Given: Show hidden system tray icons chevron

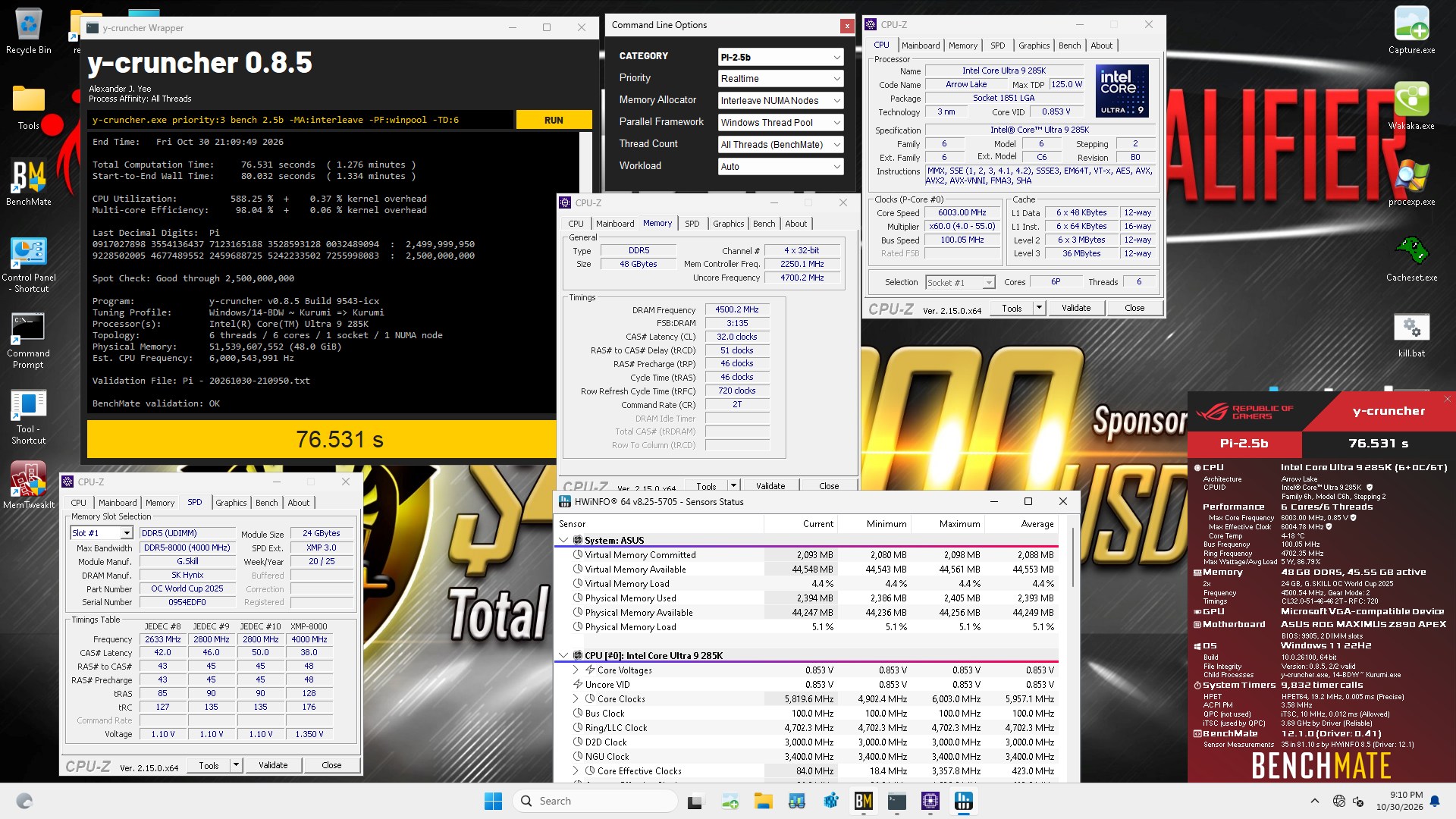Looking at the screenshot, I should pyautogui.click(x=1314, y=801).
